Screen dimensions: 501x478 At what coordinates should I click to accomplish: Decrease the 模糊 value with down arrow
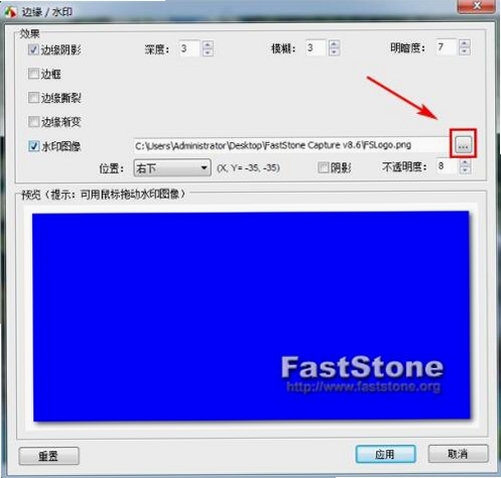pyautogui.click(x=334, y=52)
